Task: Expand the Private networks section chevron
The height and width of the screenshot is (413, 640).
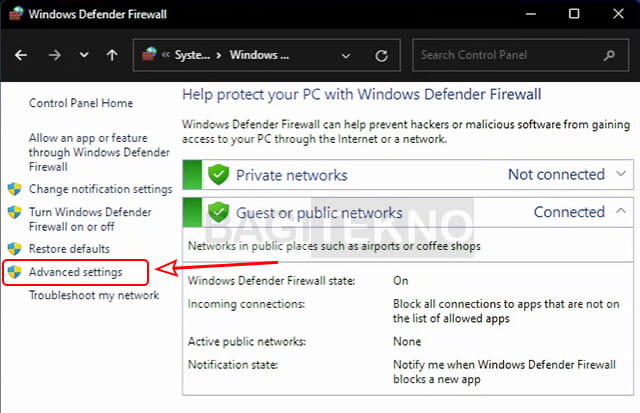Action: [x=621, y=174]
